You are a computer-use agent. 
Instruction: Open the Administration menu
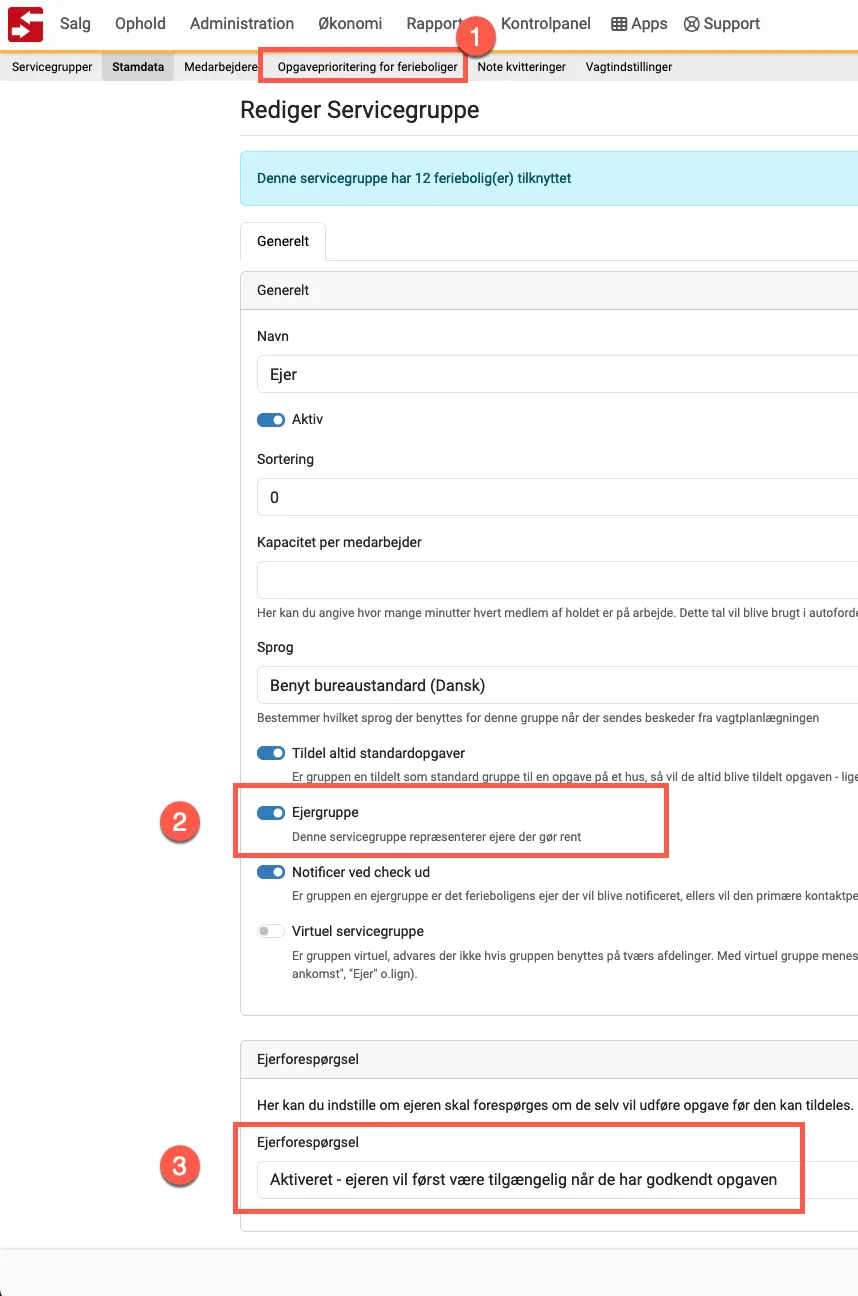pyautogui.click(x=241, y=23)
